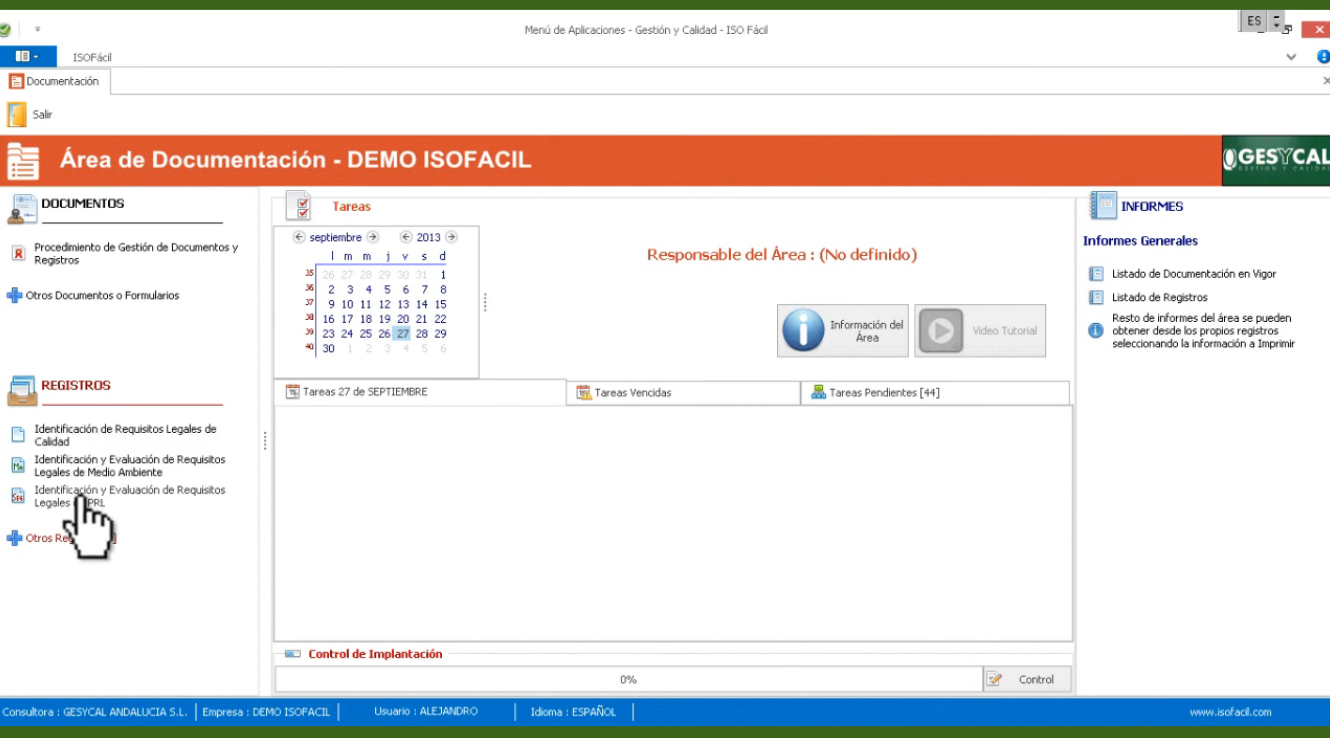Click the septiembre month label
The image size is (1330, 738).
tap(336, 238)
